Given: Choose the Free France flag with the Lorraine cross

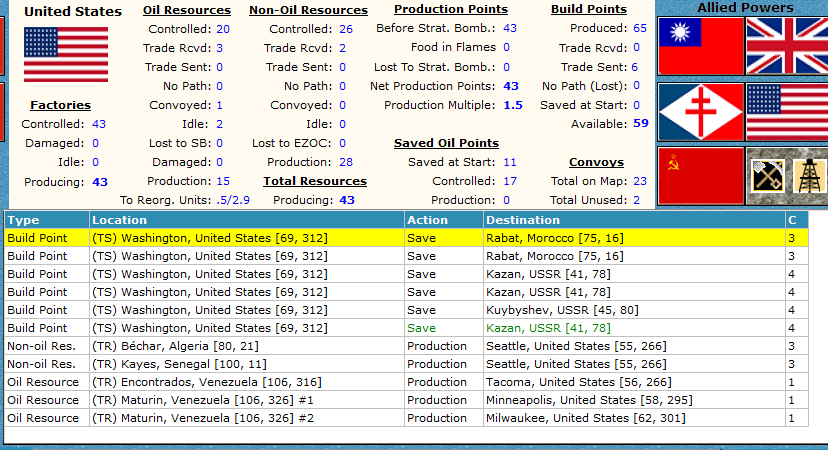Looking at the screenshot, I should coord(701,112).
